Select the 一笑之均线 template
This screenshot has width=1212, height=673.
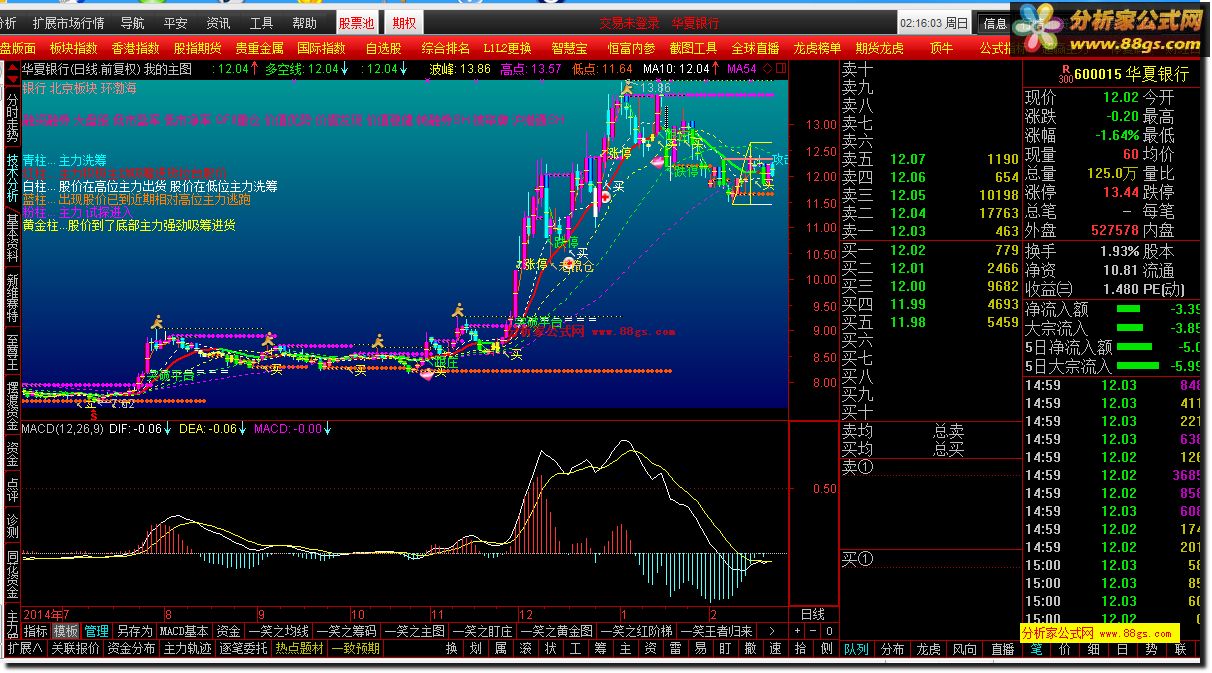(x=278, y=631)
